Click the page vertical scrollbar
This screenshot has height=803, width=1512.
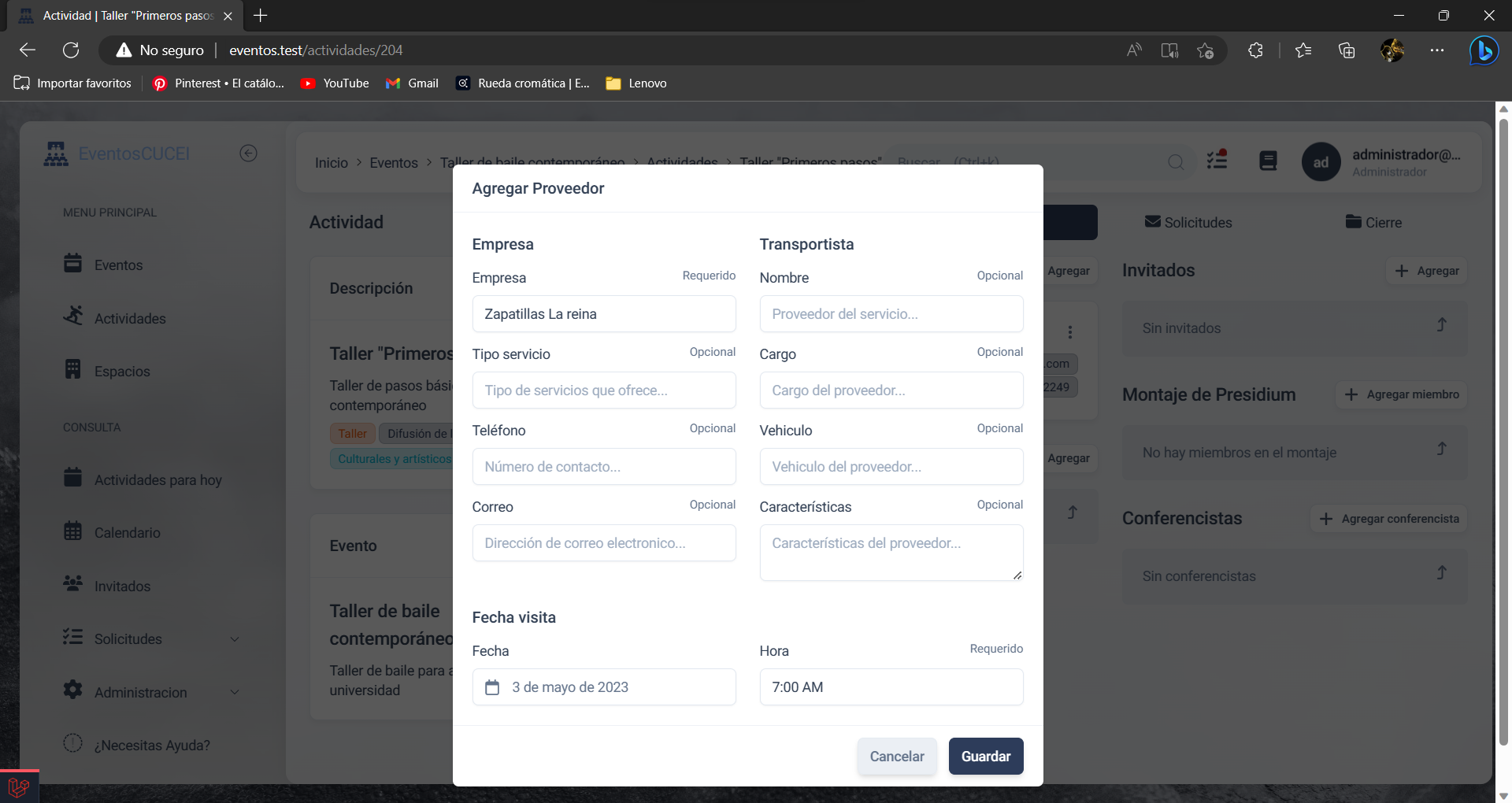(x=1503, y=425)
